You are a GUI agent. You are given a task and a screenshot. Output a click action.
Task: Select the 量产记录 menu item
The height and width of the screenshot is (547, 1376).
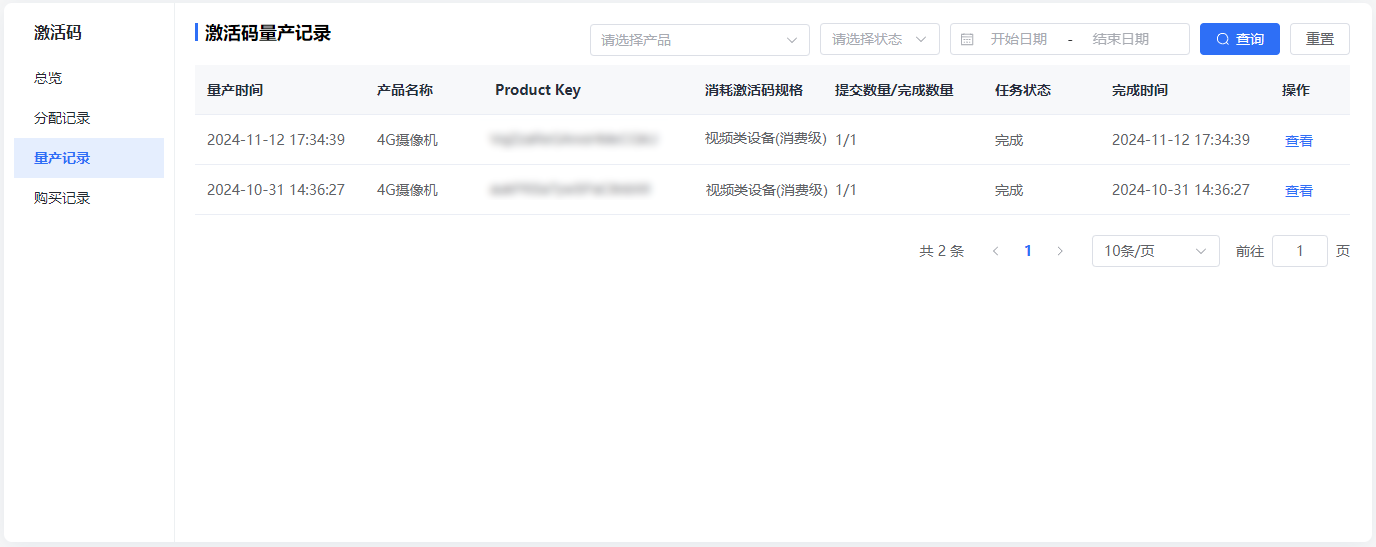pyautogui.click(x=89, y=158)
